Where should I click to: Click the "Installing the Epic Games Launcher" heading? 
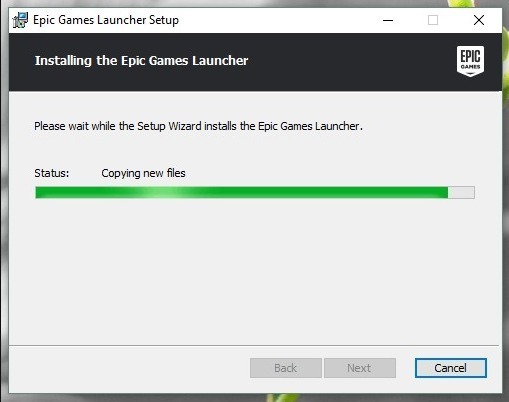click(142, 61)
